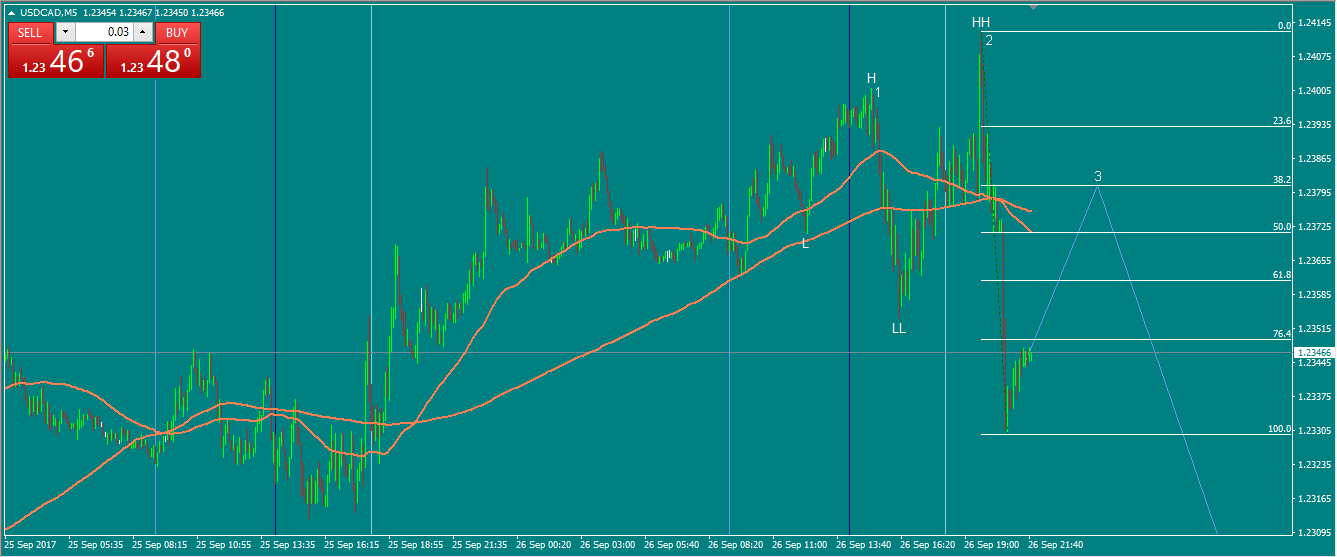Select the LL text label on chart
1337x557 pixels.
[x=899, y=328]
